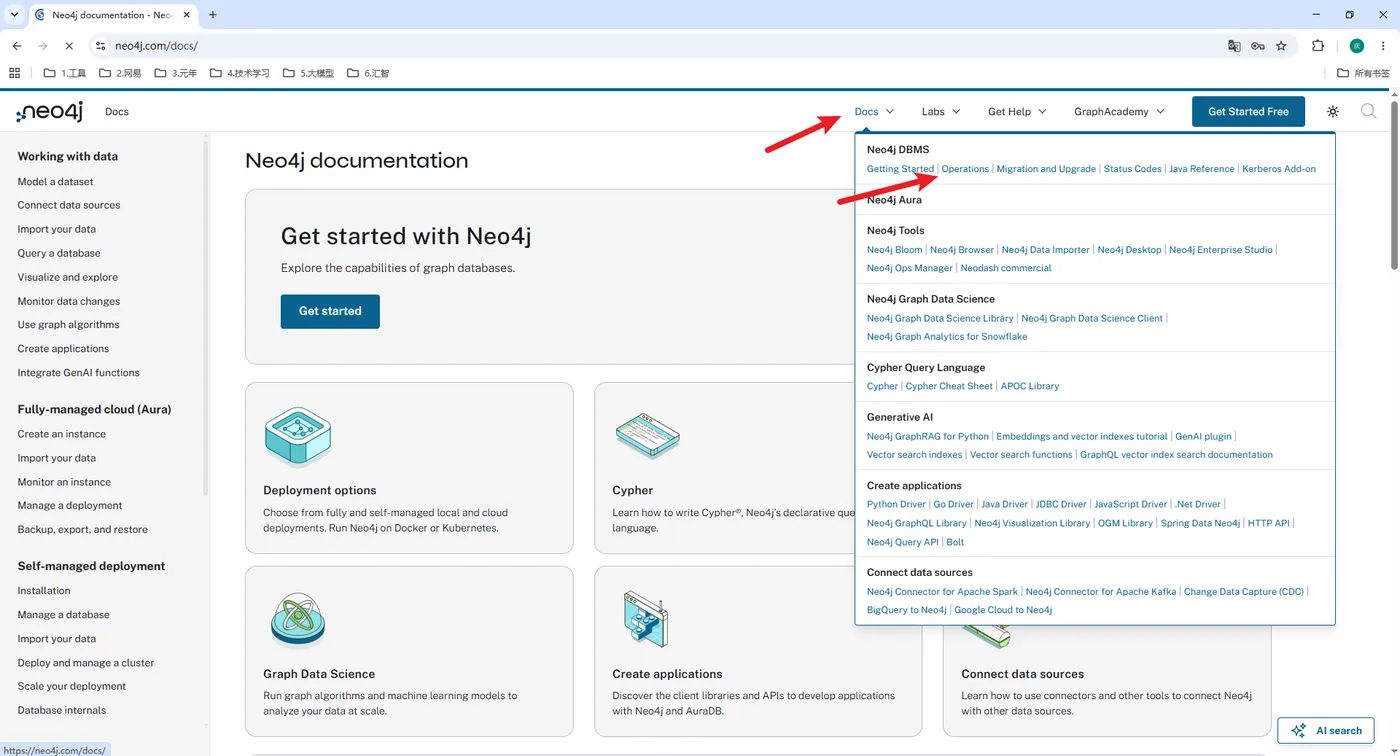Open the tab search dropdown arrow
This screenshot has width=1400, height=756.
tap(14, 15)
